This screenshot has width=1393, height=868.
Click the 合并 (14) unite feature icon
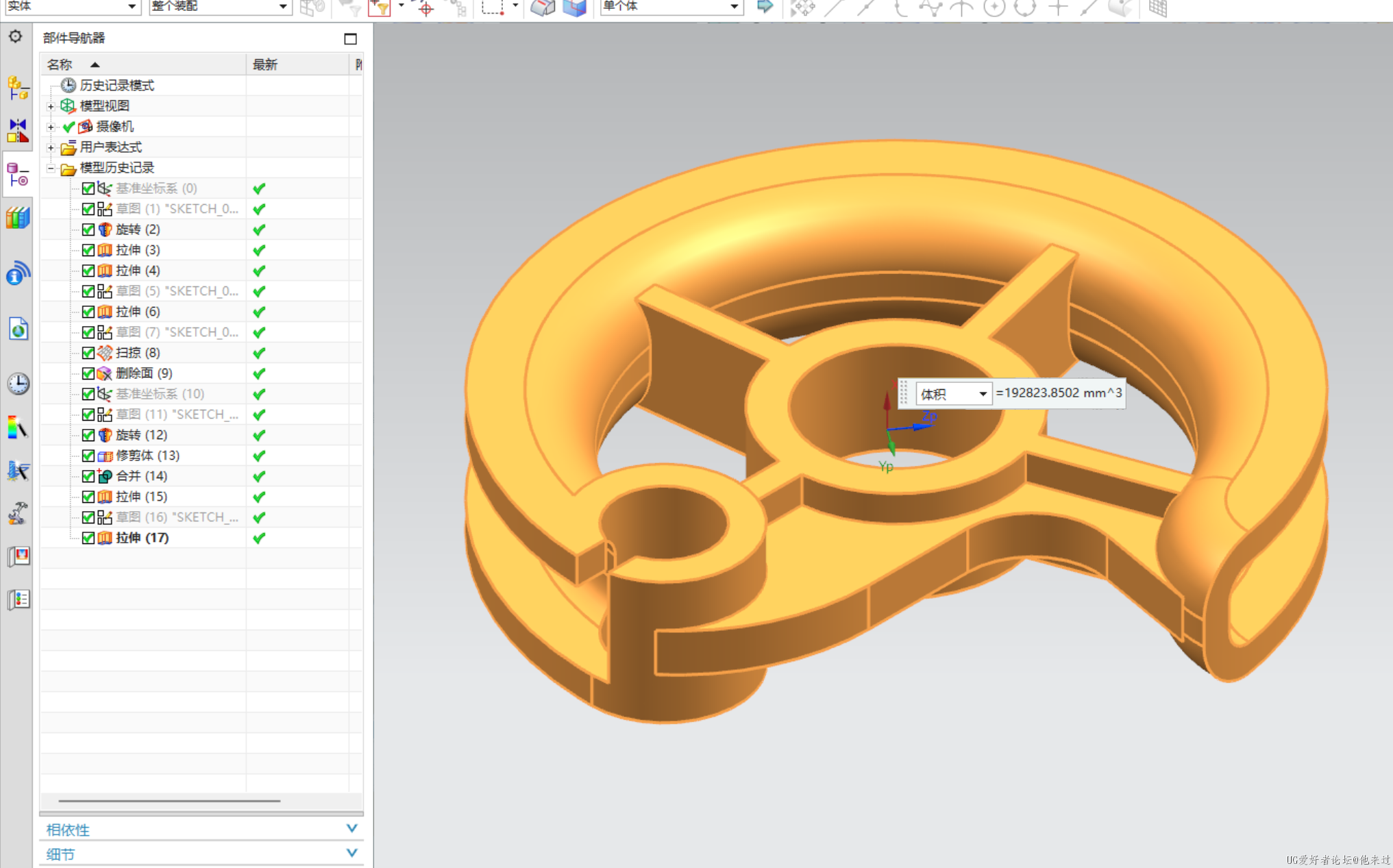point(105,476)
